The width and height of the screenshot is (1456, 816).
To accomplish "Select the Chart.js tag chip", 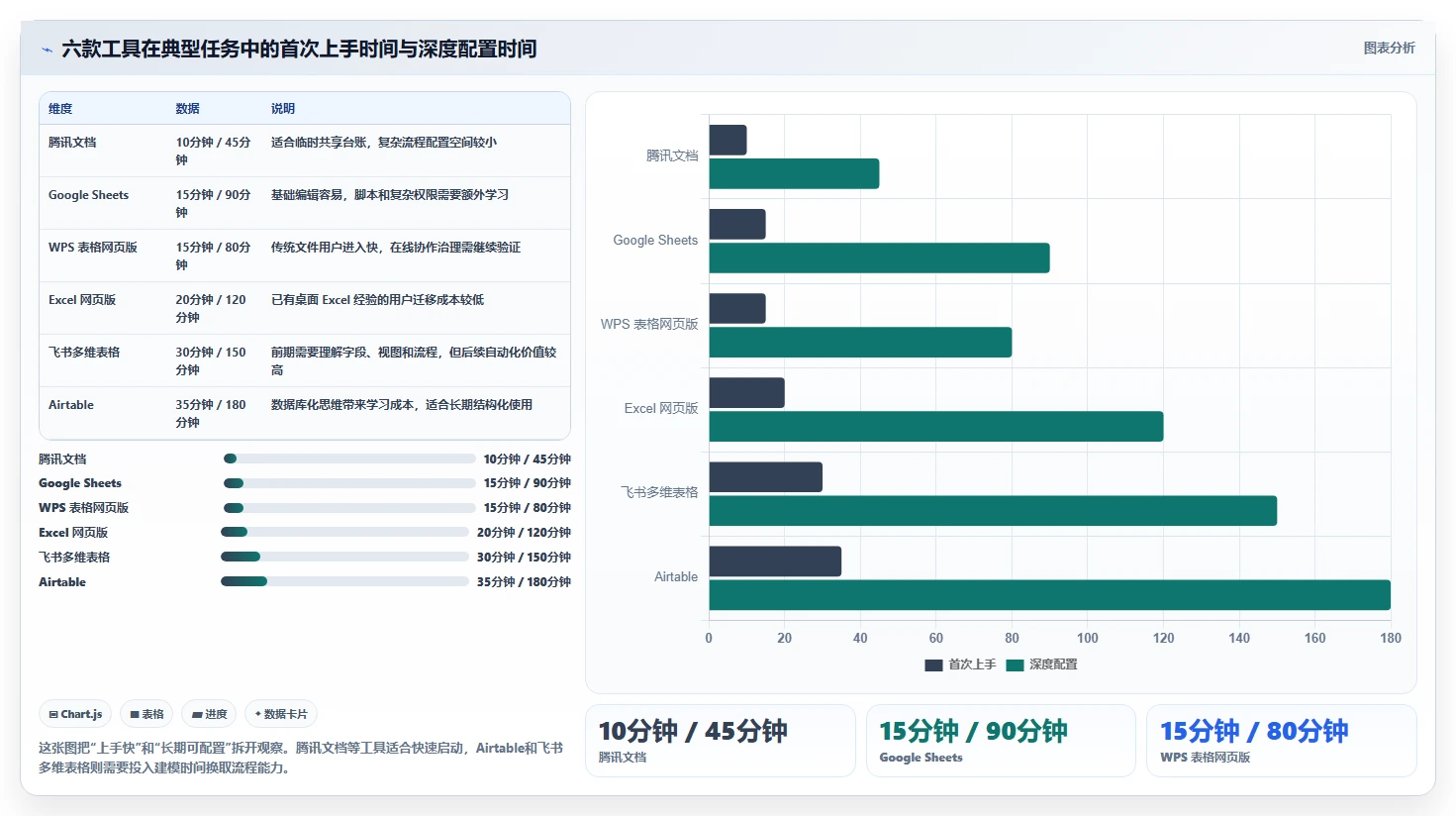I will 75,714.
